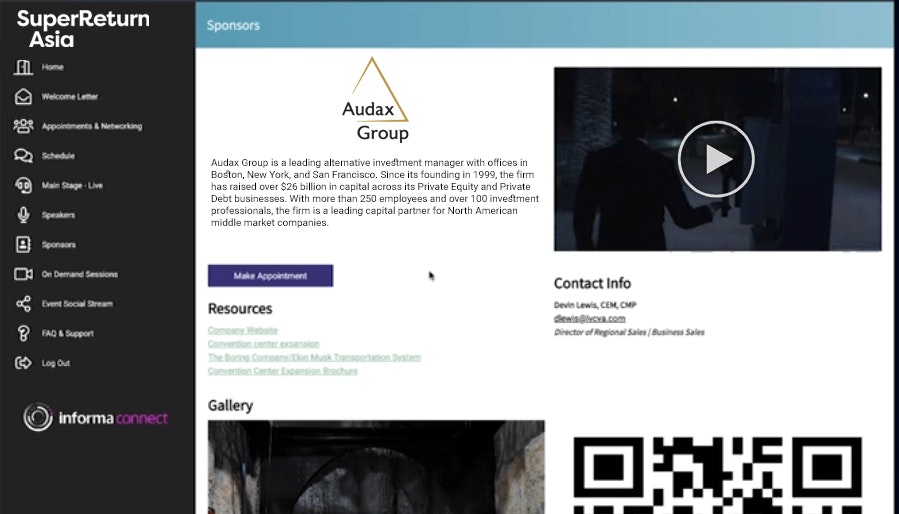899x514 pixels.
Task: Open The Boring Company Transportation System link
Action: [314, 357]
